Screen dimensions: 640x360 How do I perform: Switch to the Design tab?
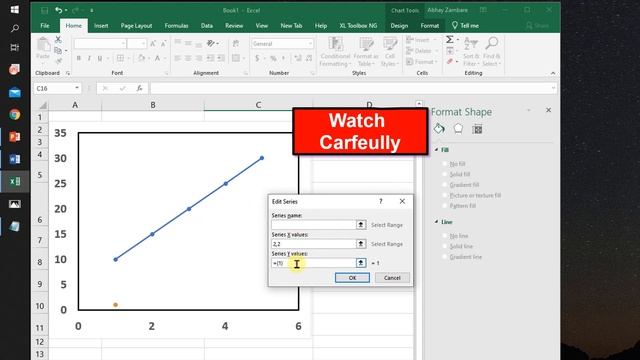[x=399, y=25]
